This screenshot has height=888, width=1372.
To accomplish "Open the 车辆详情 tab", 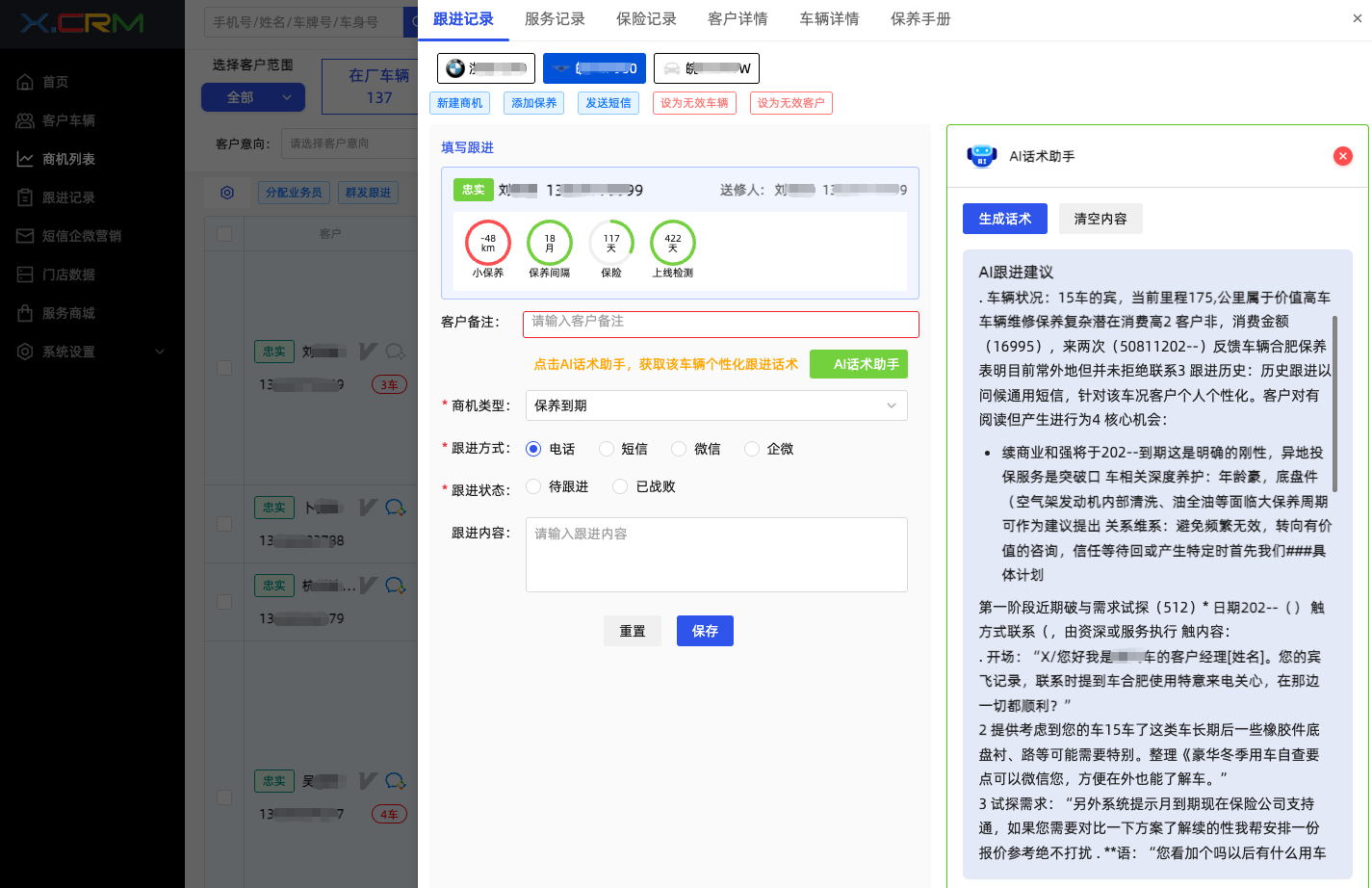I will click(x=829, y=19).
